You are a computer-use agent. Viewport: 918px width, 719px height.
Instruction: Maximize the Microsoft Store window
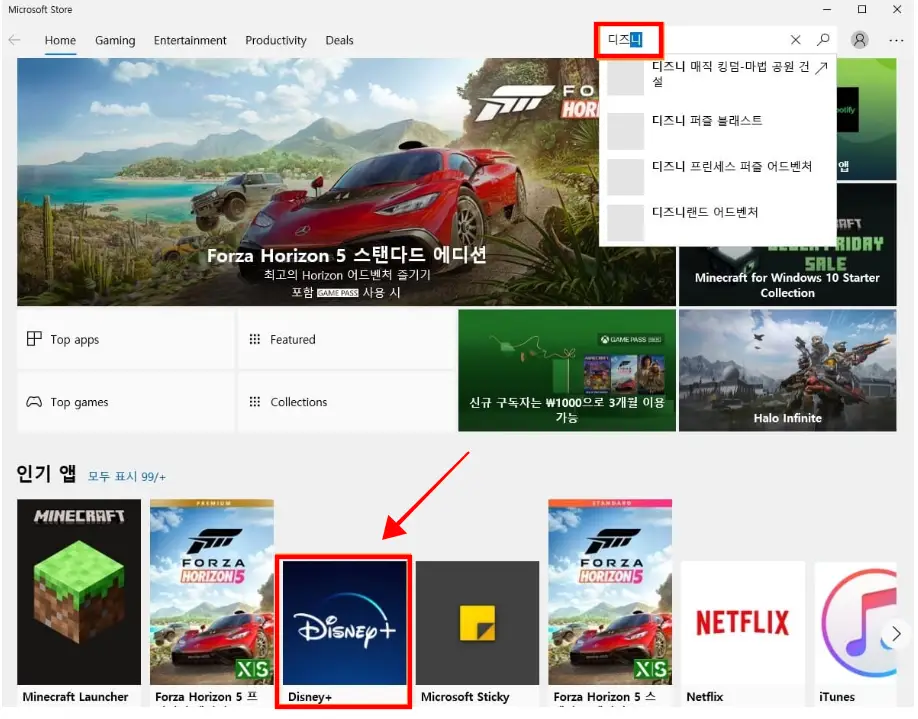[862, 9]
